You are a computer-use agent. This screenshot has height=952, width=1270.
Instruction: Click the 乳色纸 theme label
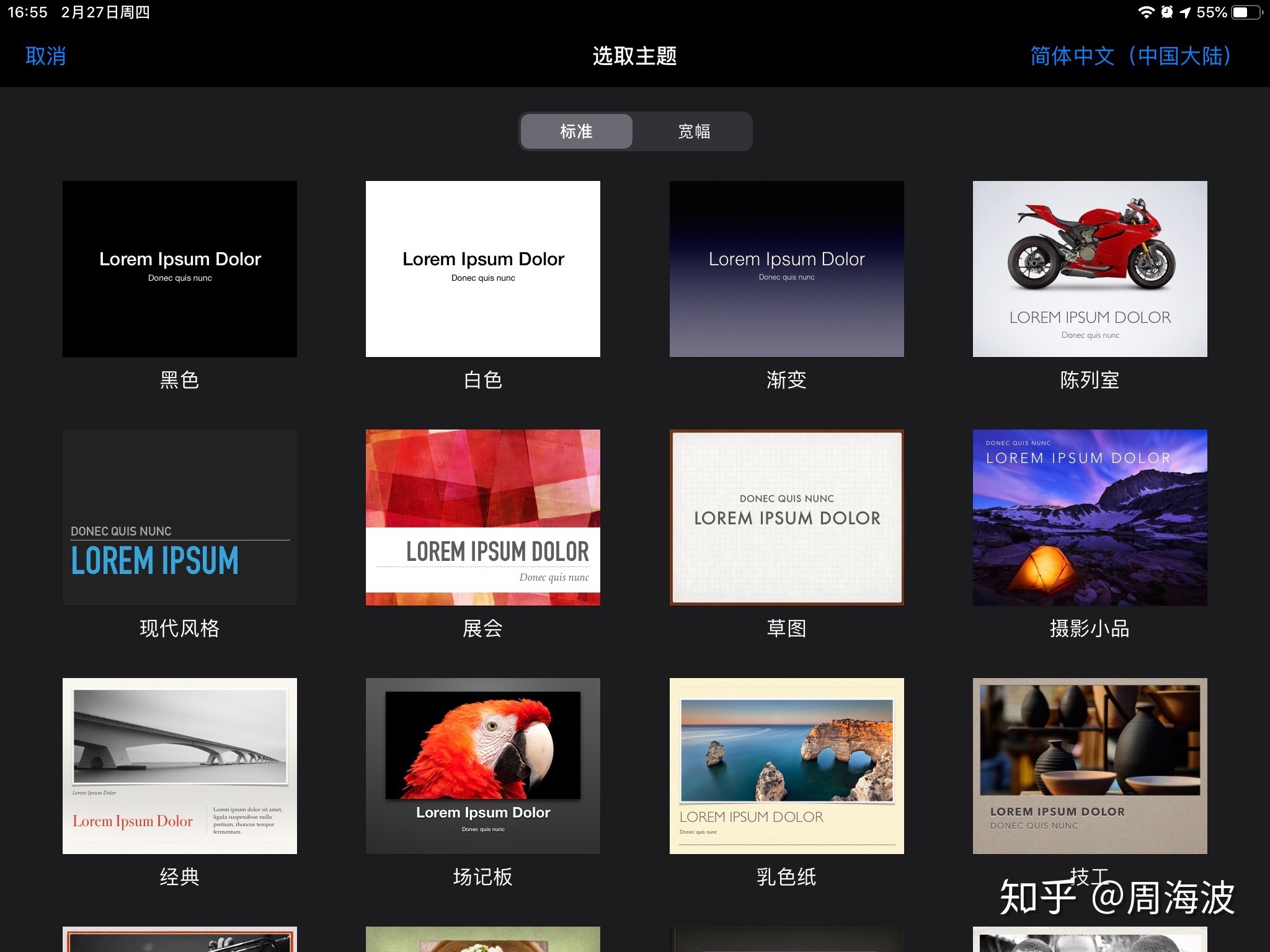coord(787,877)
